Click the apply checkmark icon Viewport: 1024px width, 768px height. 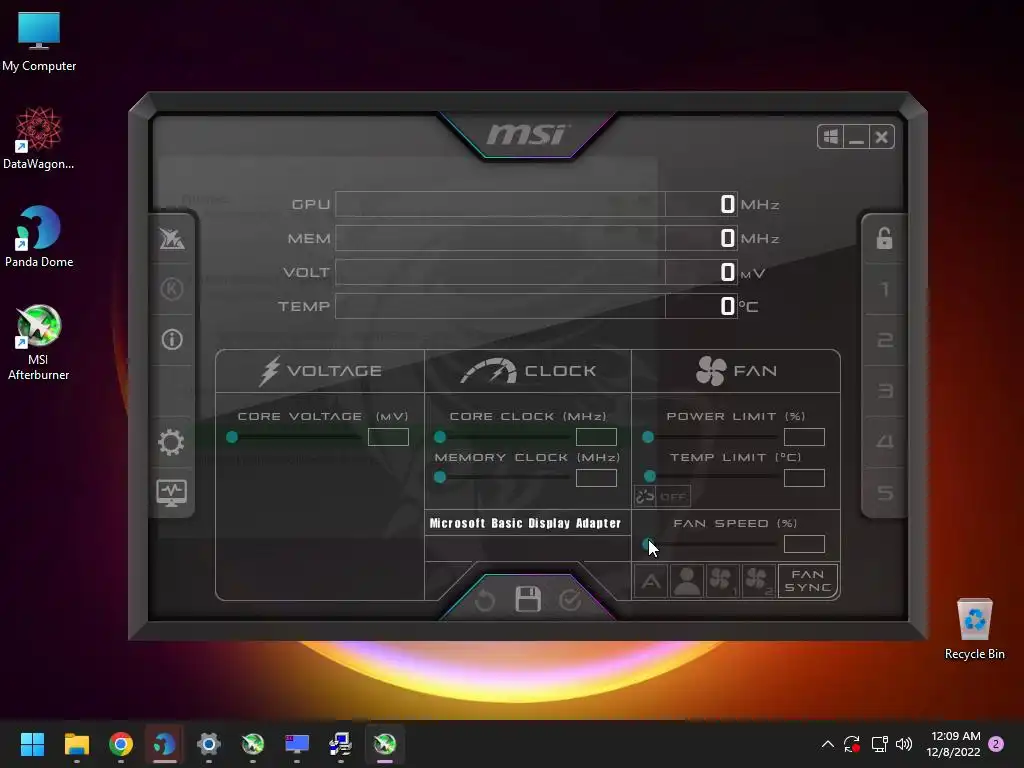click(570, 600)
